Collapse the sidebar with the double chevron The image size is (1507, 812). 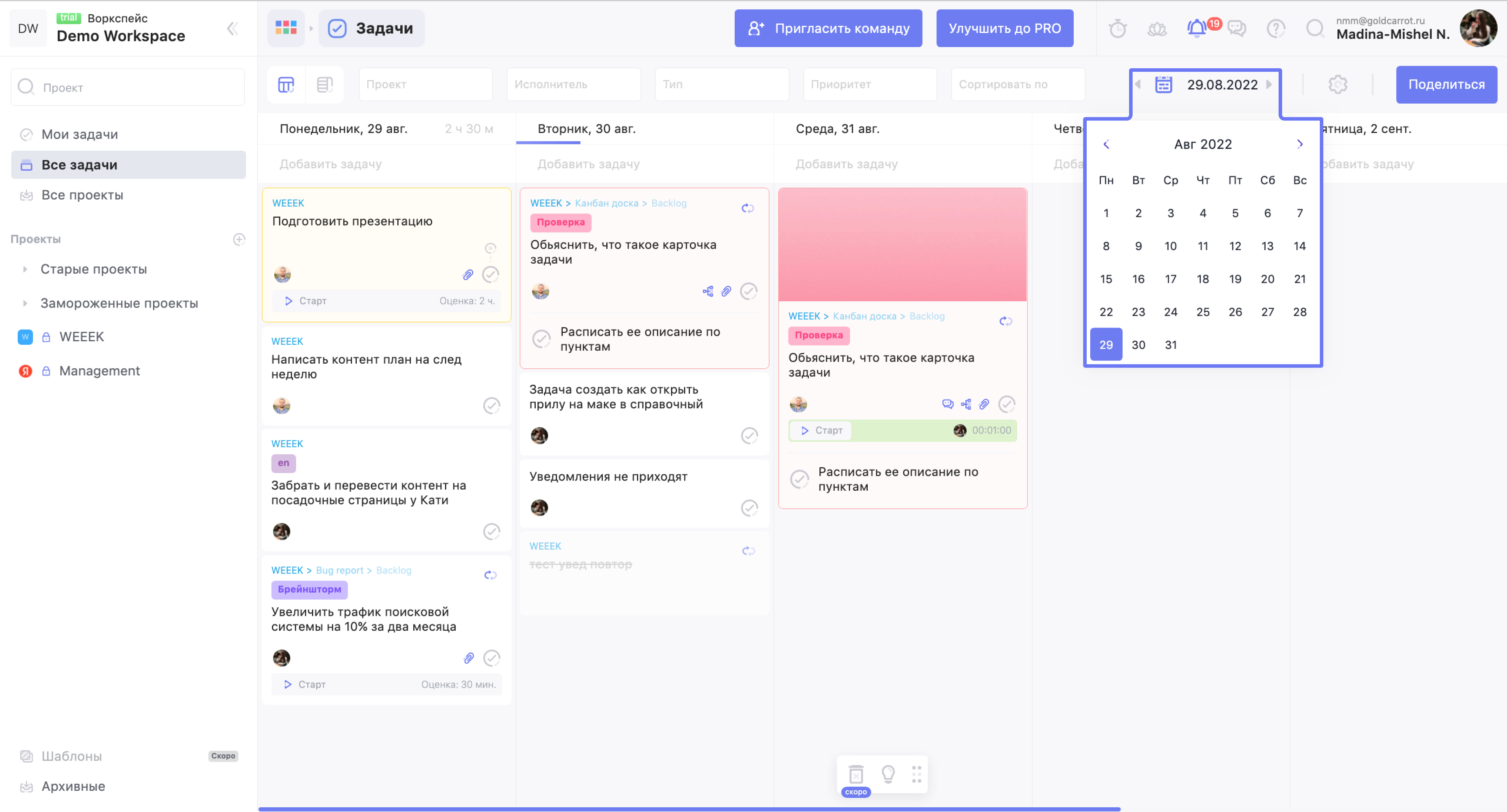click(x=232, y=28)
